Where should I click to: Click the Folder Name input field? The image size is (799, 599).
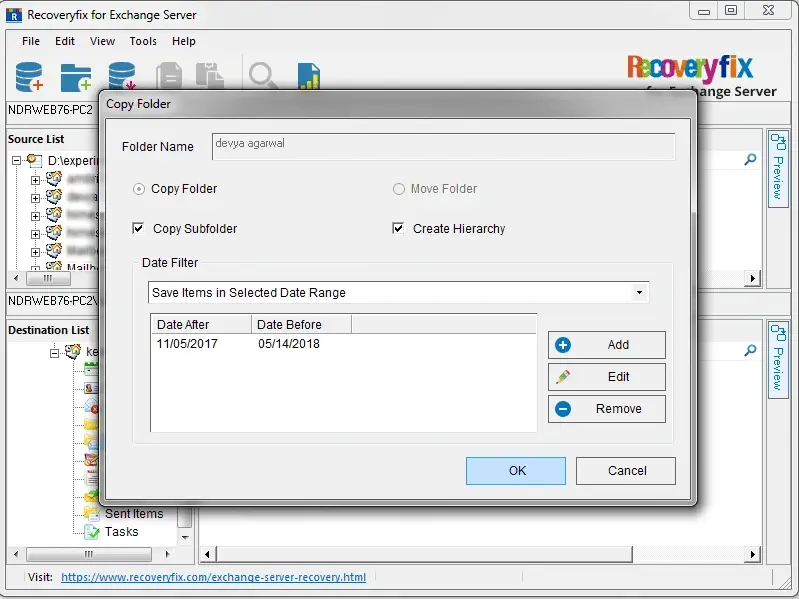coord(443,147)
